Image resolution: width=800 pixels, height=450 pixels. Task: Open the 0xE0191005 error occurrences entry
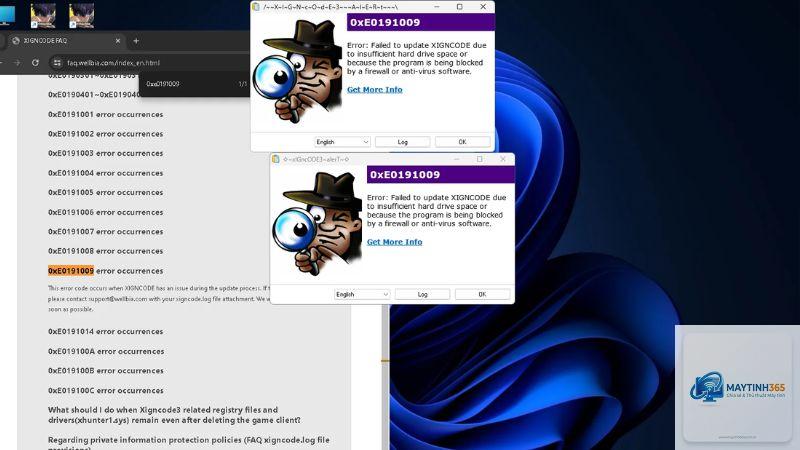coord(106,192)
